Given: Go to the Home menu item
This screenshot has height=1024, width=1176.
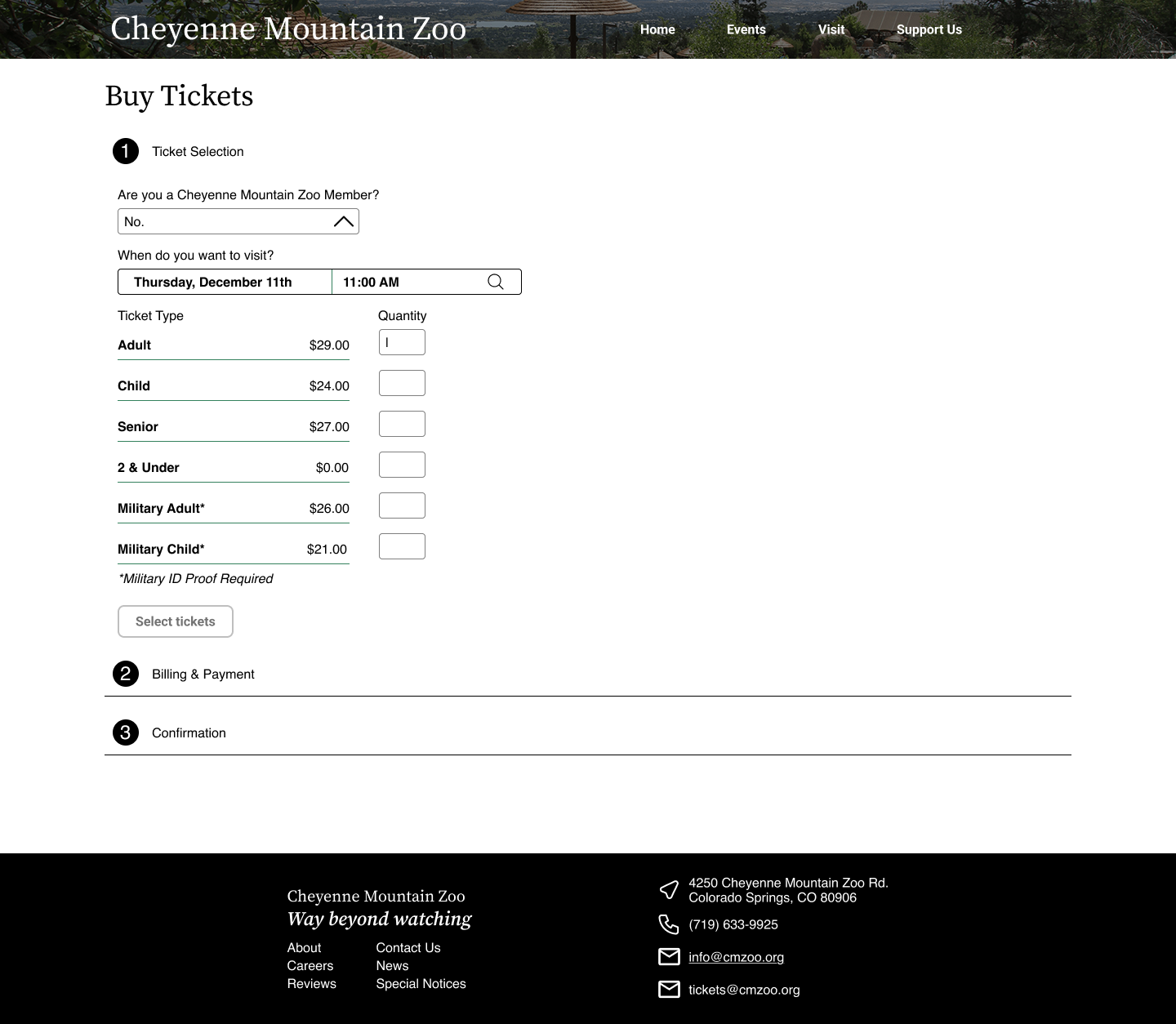Looking at the screenshot, I should [657, 29].
